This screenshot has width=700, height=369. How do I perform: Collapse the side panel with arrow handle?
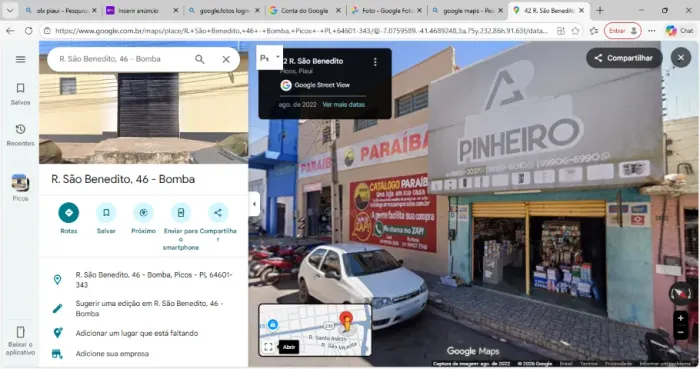(x=254, y=204)
